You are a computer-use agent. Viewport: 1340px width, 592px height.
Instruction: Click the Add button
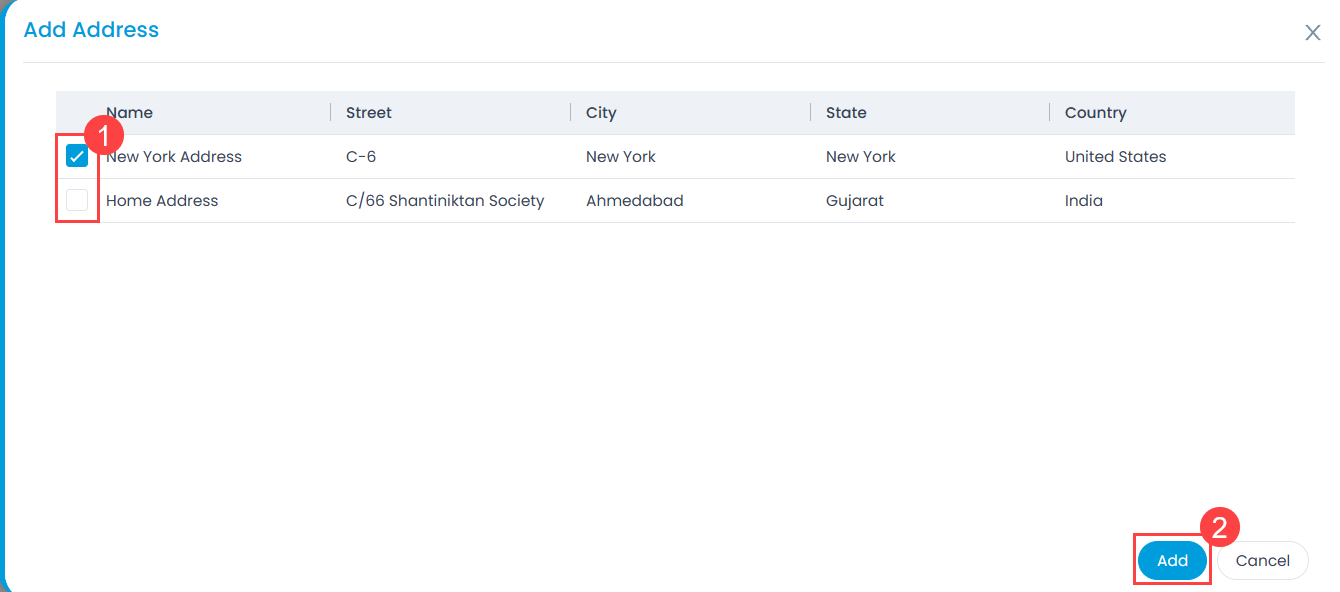pyautogui.click(x=1172, y=561)
